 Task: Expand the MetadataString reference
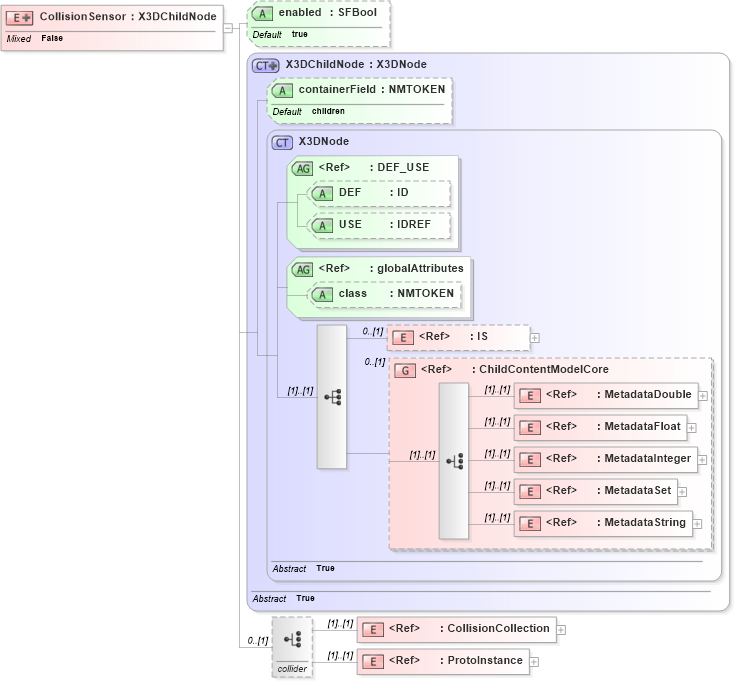point(697,524)
